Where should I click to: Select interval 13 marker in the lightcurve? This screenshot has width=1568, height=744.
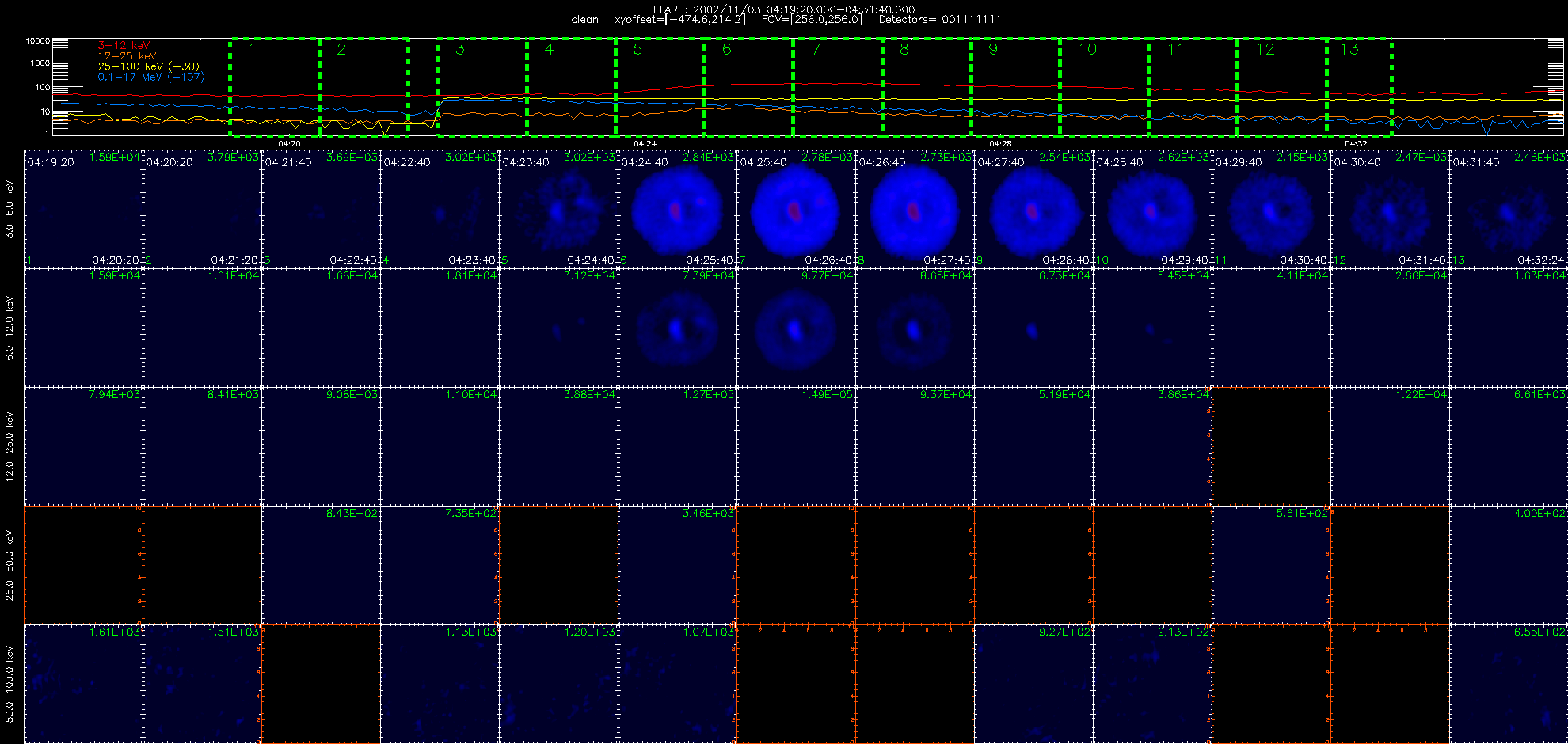(1349, 49)
